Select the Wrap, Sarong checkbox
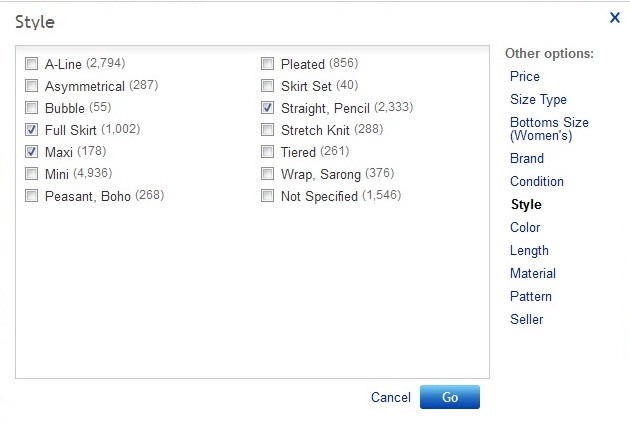This screenshot has height=425, width=630. point(267,174)
